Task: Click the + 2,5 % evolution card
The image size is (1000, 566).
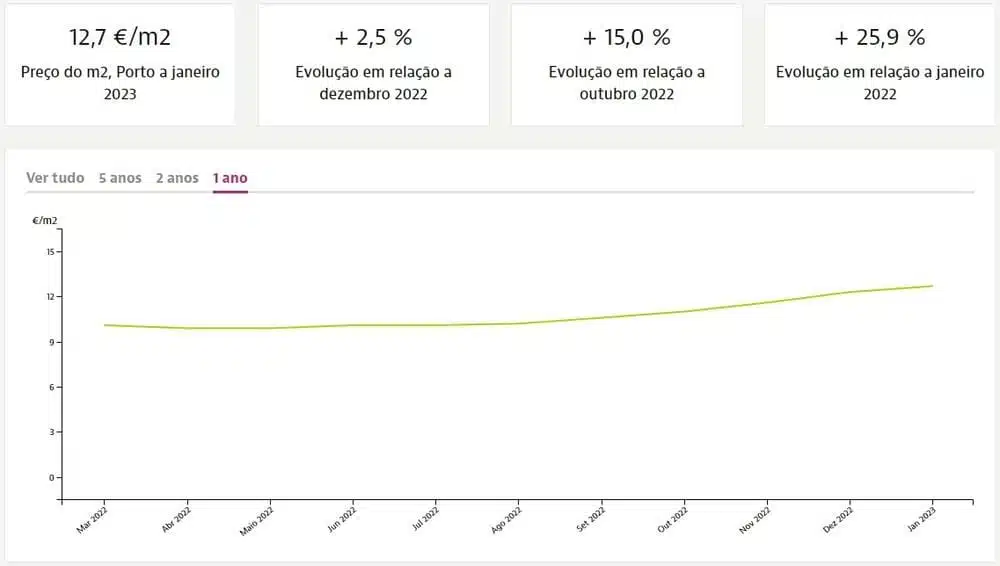Action: pyautogui.click(x=374, y=64)
